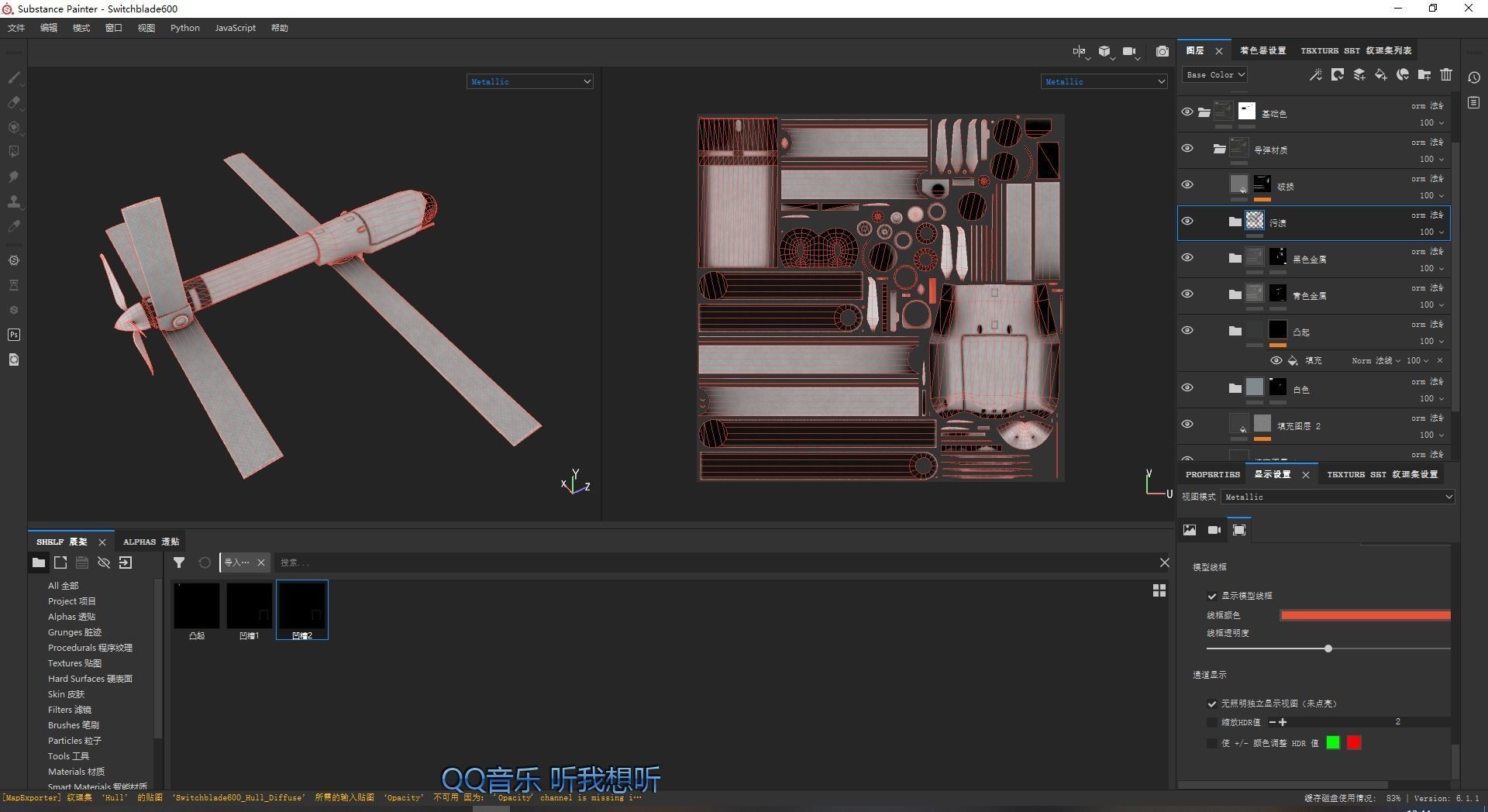Select the Paint brush tool in left toolbar

coord(14,77)
